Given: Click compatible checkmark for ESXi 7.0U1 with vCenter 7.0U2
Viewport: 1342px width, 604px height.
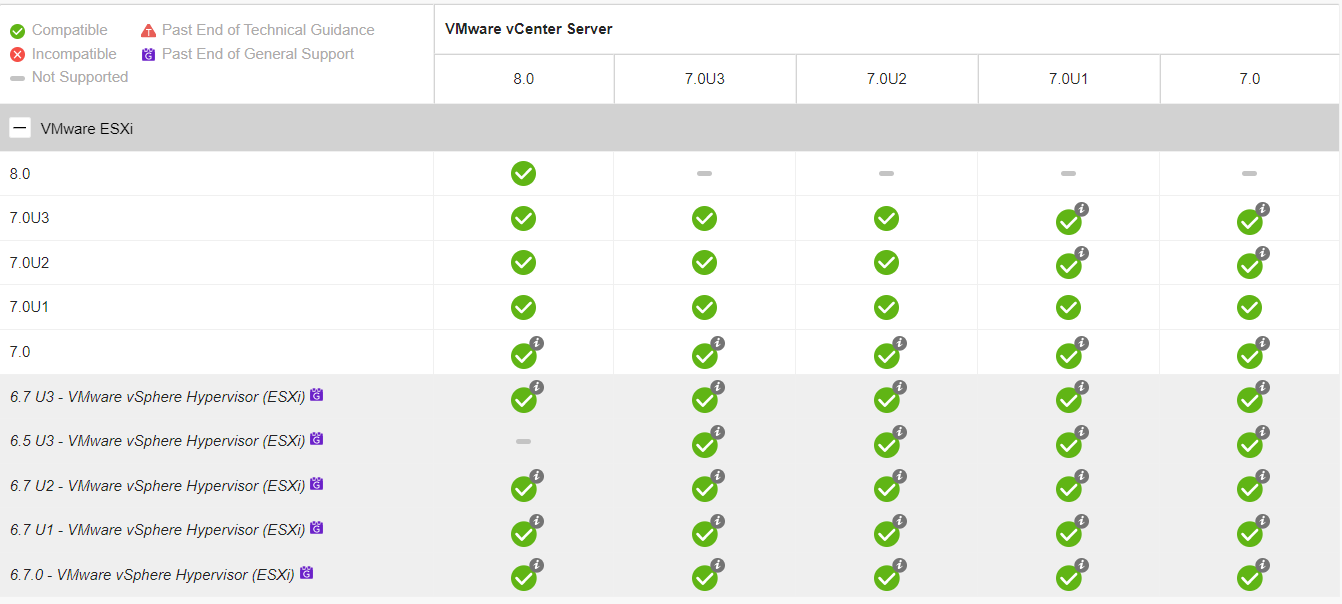Looking at the screenshot, I should tap(886, 307).
